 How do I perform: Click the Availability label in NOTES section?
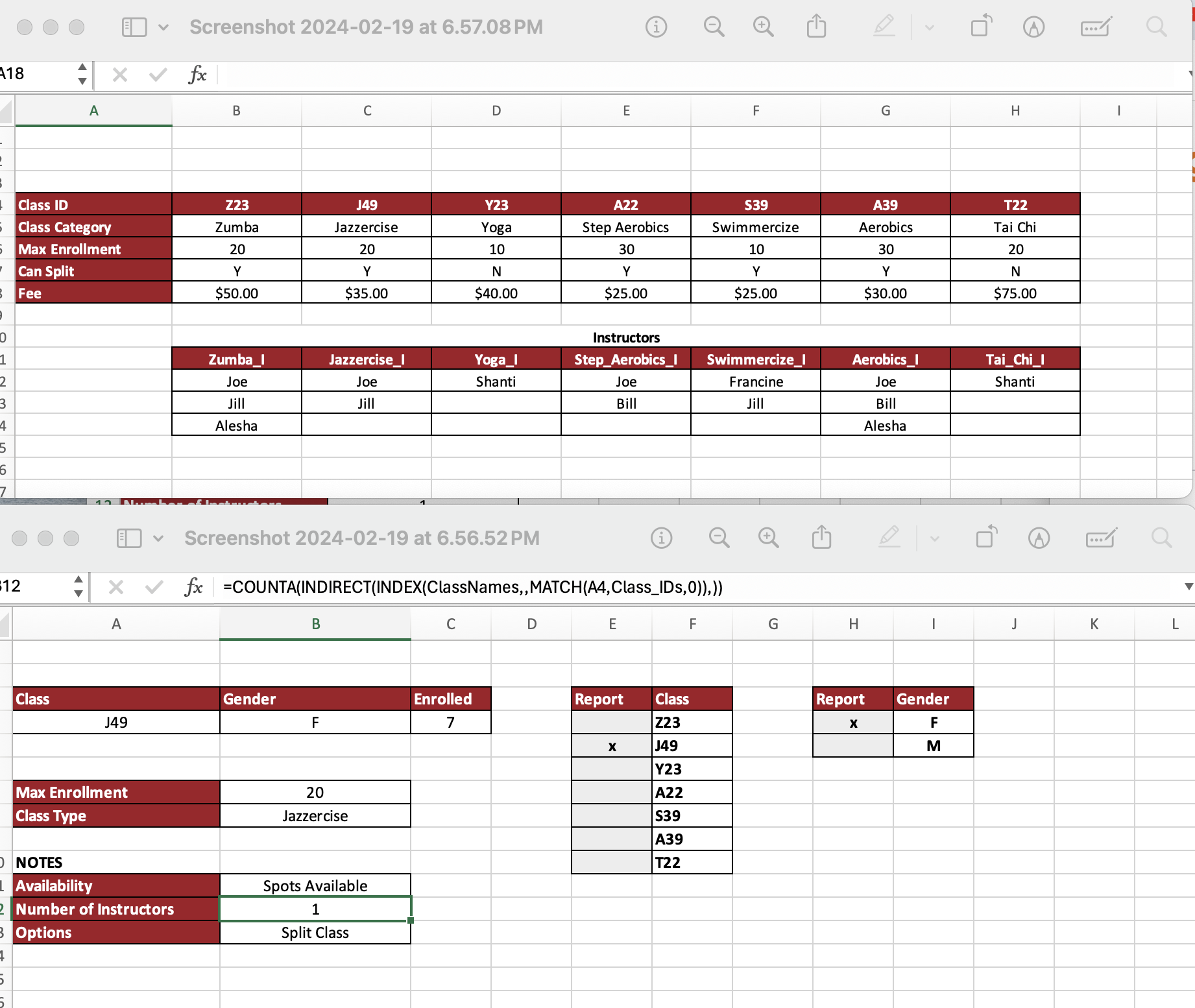(x=116, y=886)
